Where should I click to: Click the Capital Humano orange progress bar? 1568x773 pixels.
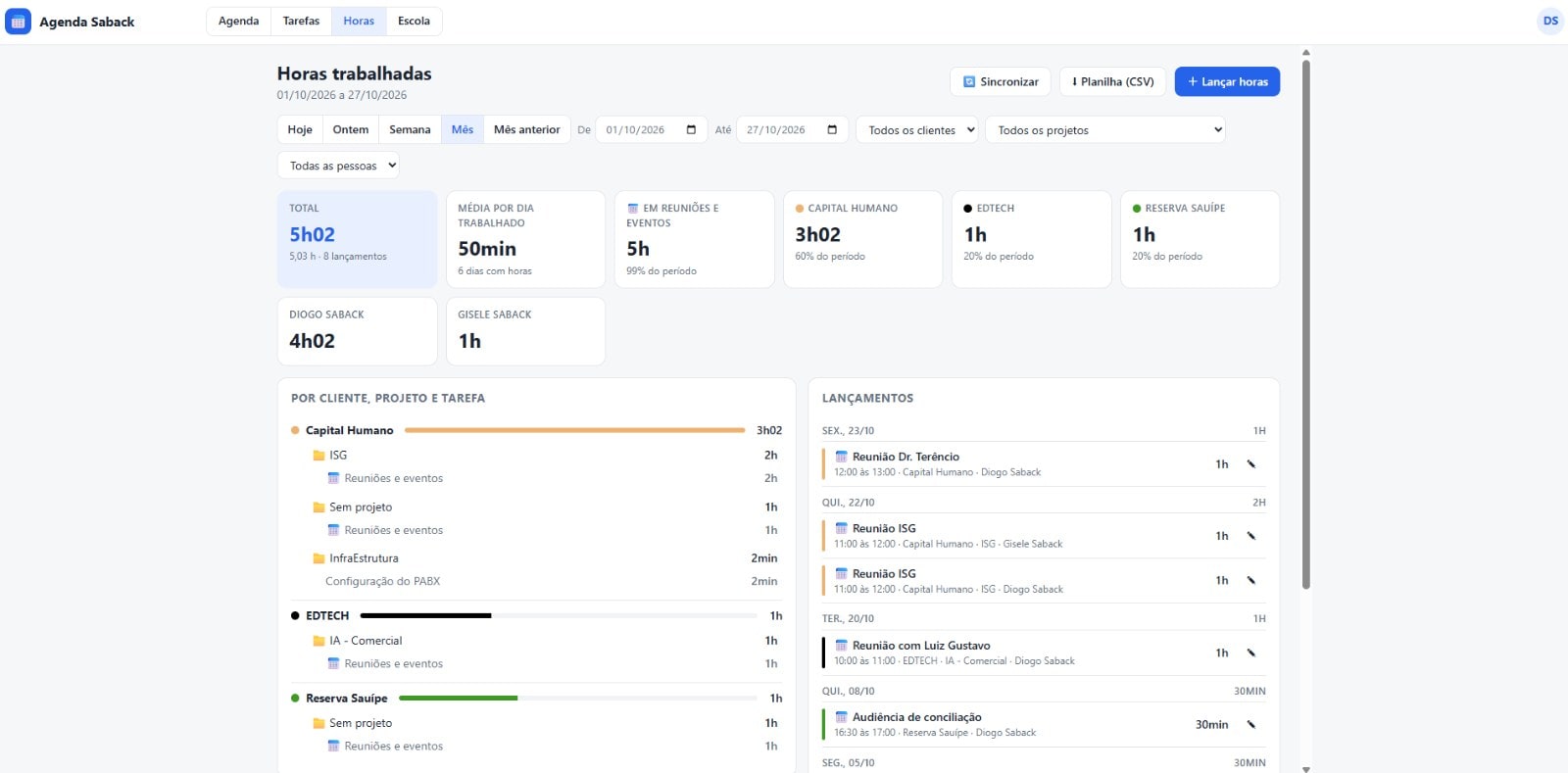point(575,430)
